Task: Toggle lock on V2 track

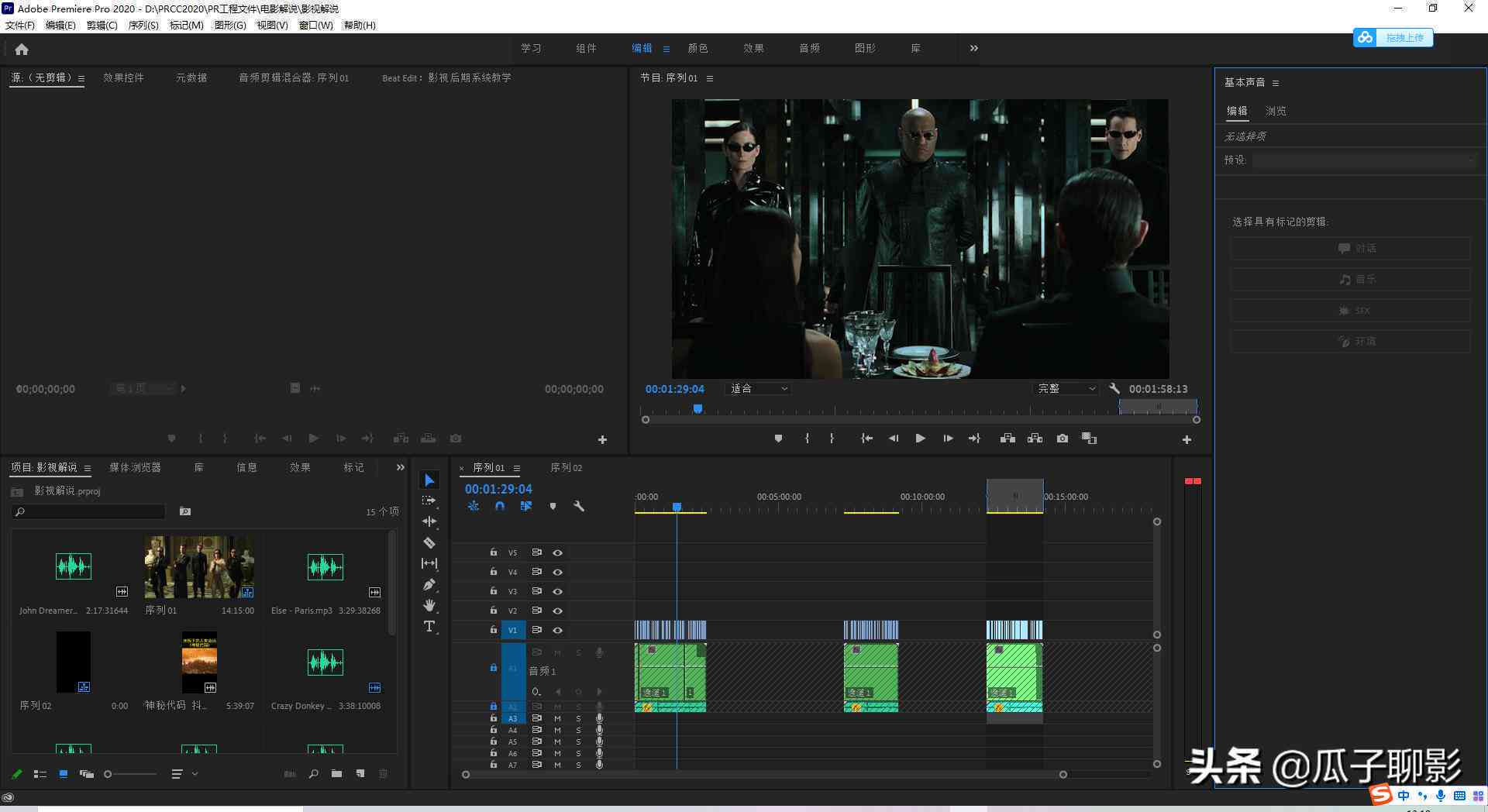Action: point(494,610)
